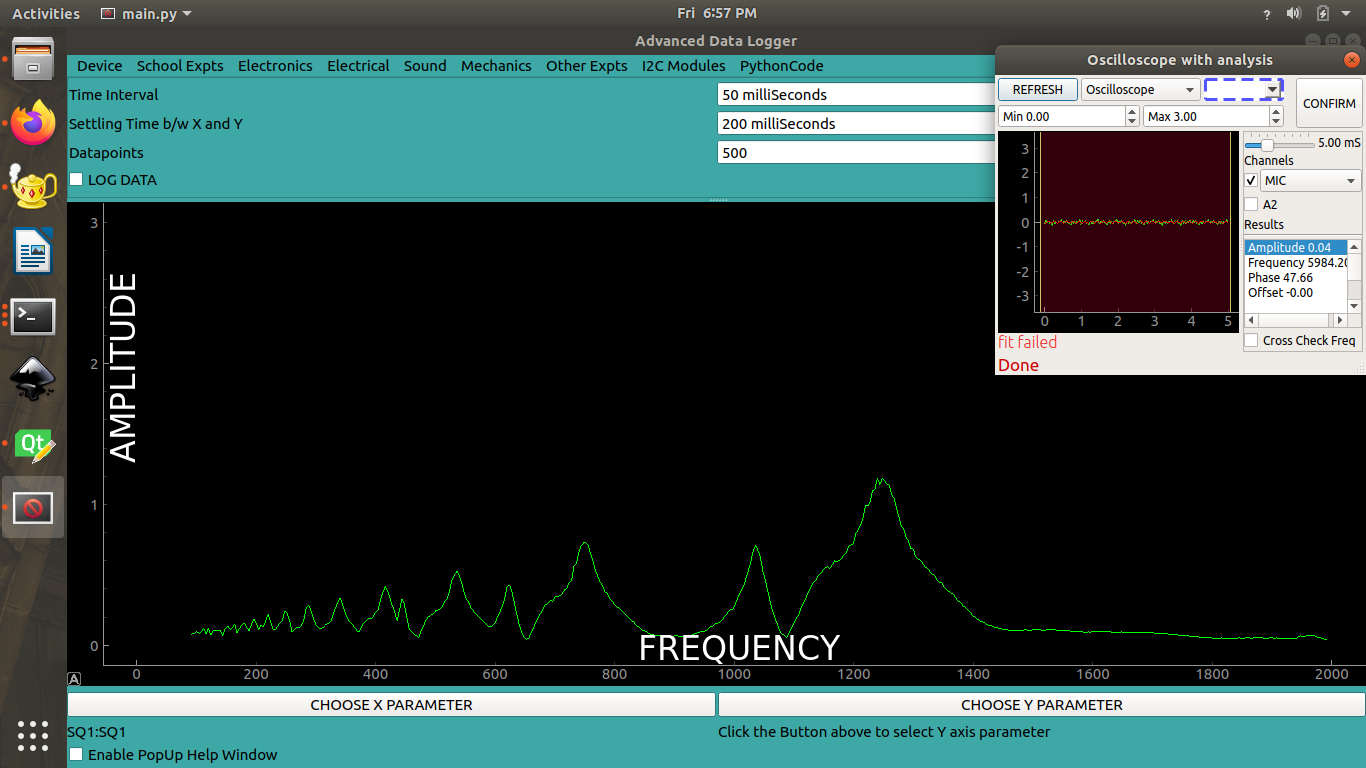Open the Oscilloscope mode dropdown
Viewport: 1366px width, 768px height.
pos(1140,89)
